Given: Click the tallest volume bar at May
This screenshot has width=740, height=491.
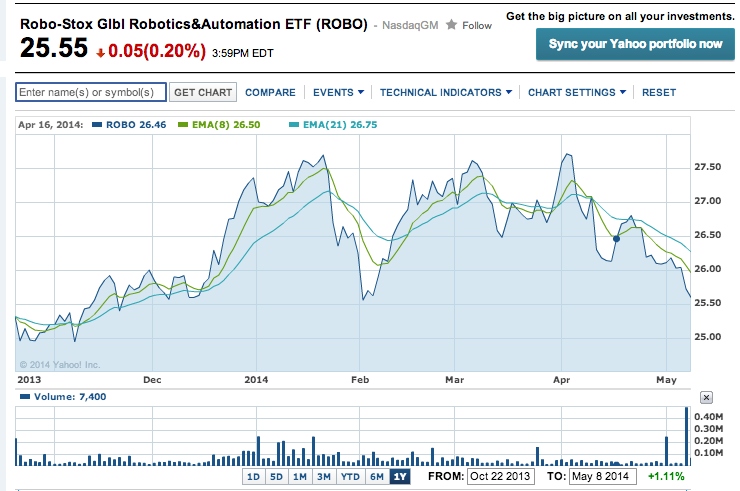Looking at the screenshot, I should pyautogui.click(x=686, y=436).
